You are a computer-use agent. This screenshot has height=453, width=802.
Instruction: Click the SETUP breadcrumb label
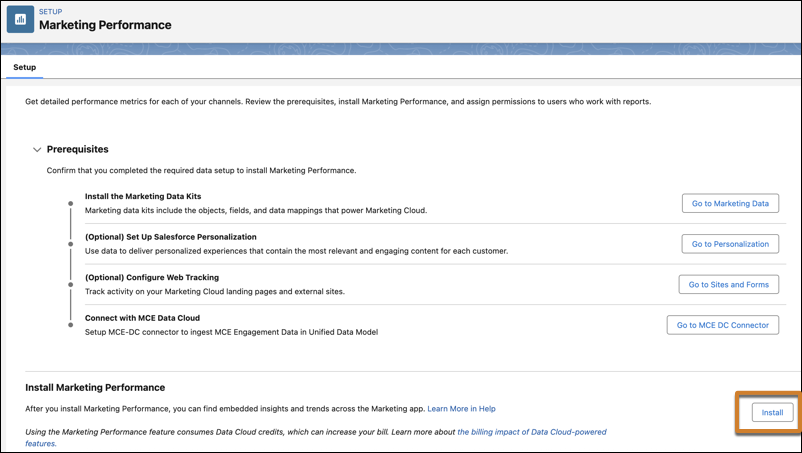[51, 11]
